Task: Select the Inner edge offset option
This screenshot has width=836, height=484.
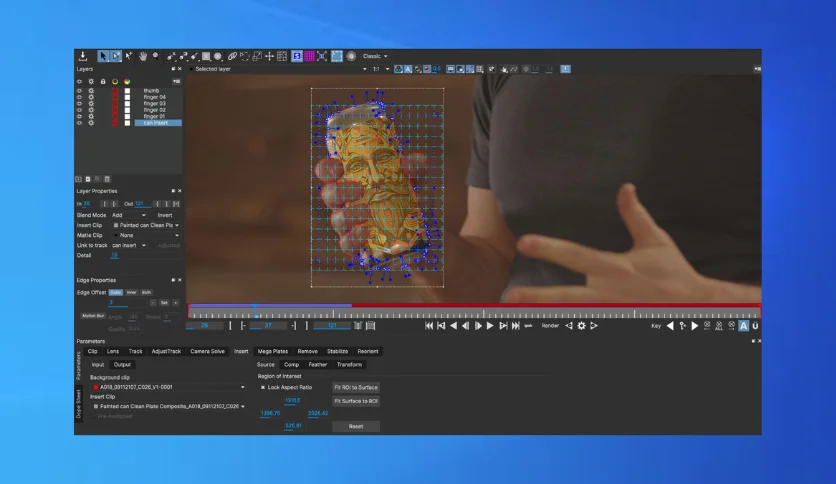Action: tap(131, 293)
